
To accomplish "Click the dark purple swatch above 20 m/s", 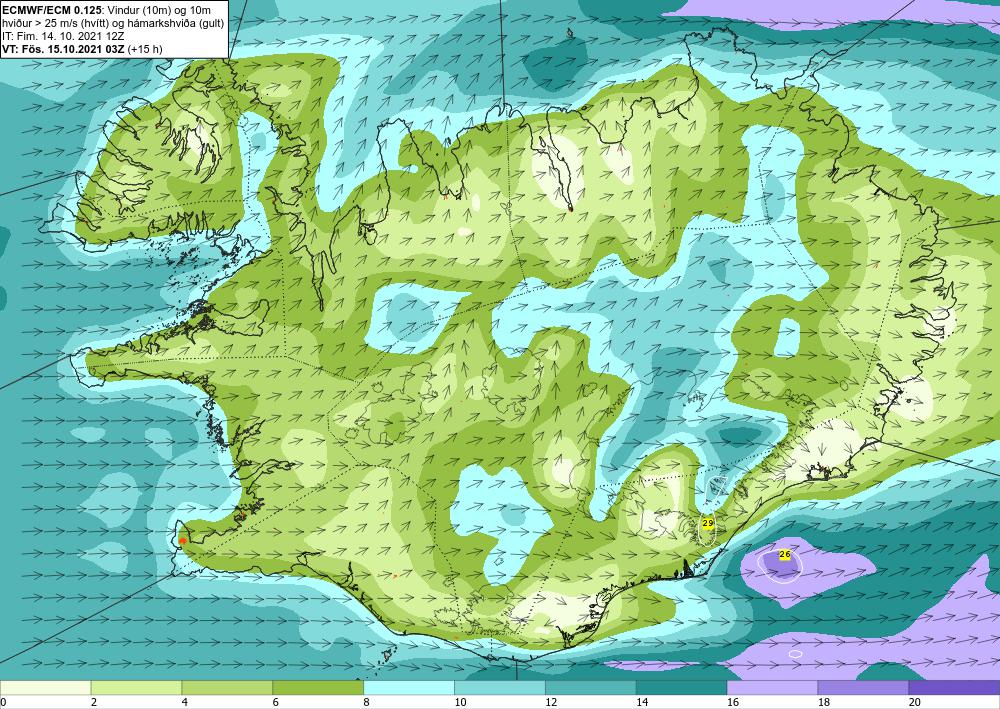I will click(x=954, y=687).
